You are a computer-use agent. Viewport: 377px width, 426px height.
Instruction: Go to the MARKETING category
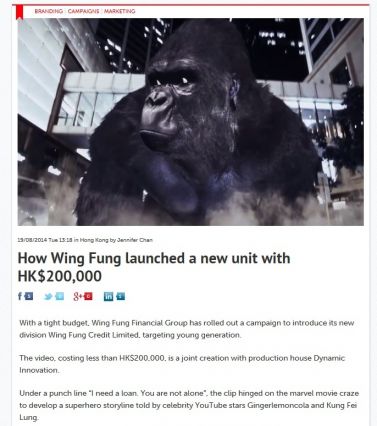pyautogui.click(x=119, y=11)
